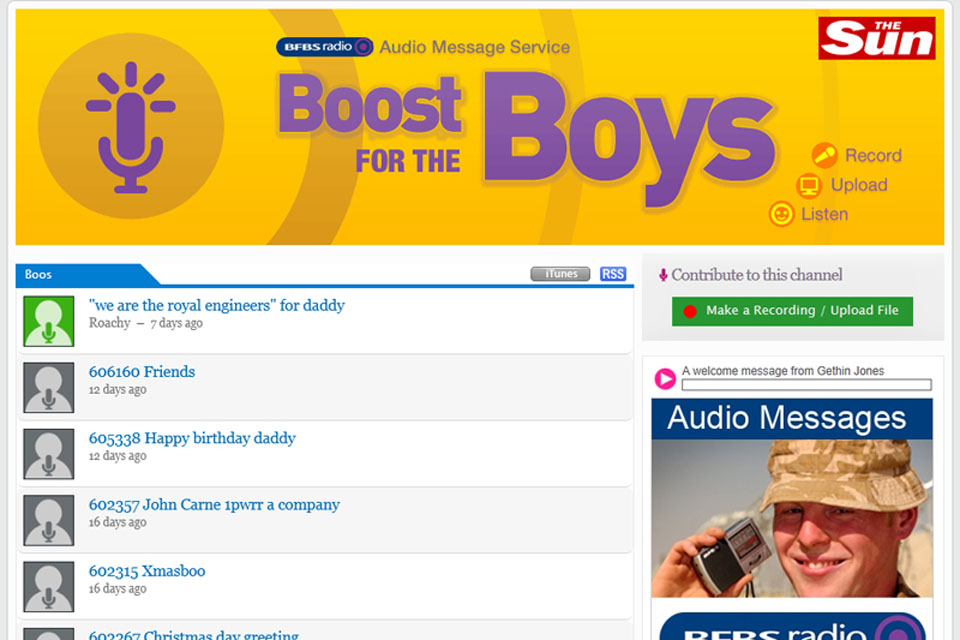This screenshot has height=640, width=960.
Task: Click the small microphone icon beside Contribute
Action: (x=663, y=276)
